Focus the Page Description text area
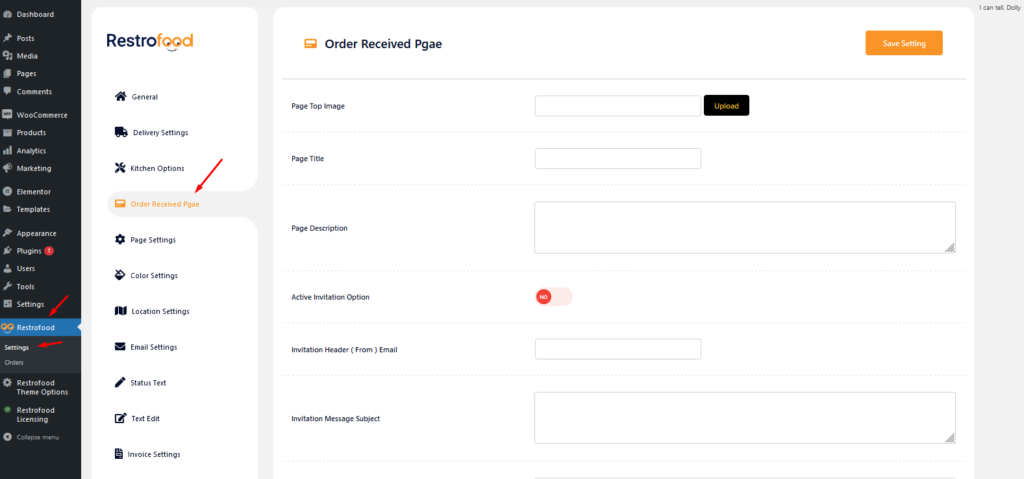This screenshot has height=479, width=1024. (744, 227)
